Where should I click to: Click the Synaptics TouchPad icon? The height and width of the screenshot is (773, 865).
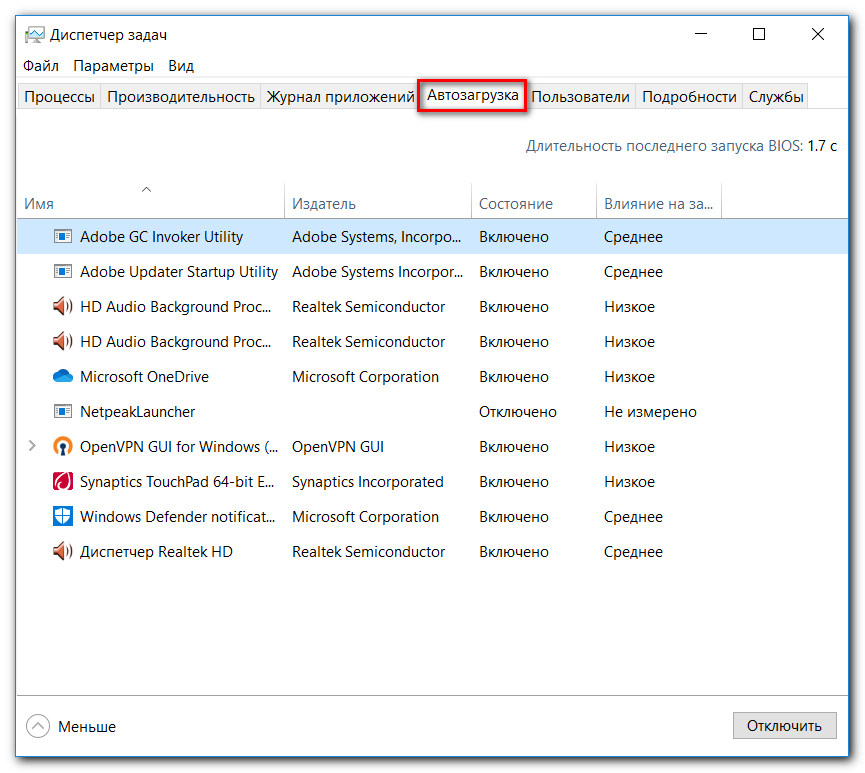(63, 482)
